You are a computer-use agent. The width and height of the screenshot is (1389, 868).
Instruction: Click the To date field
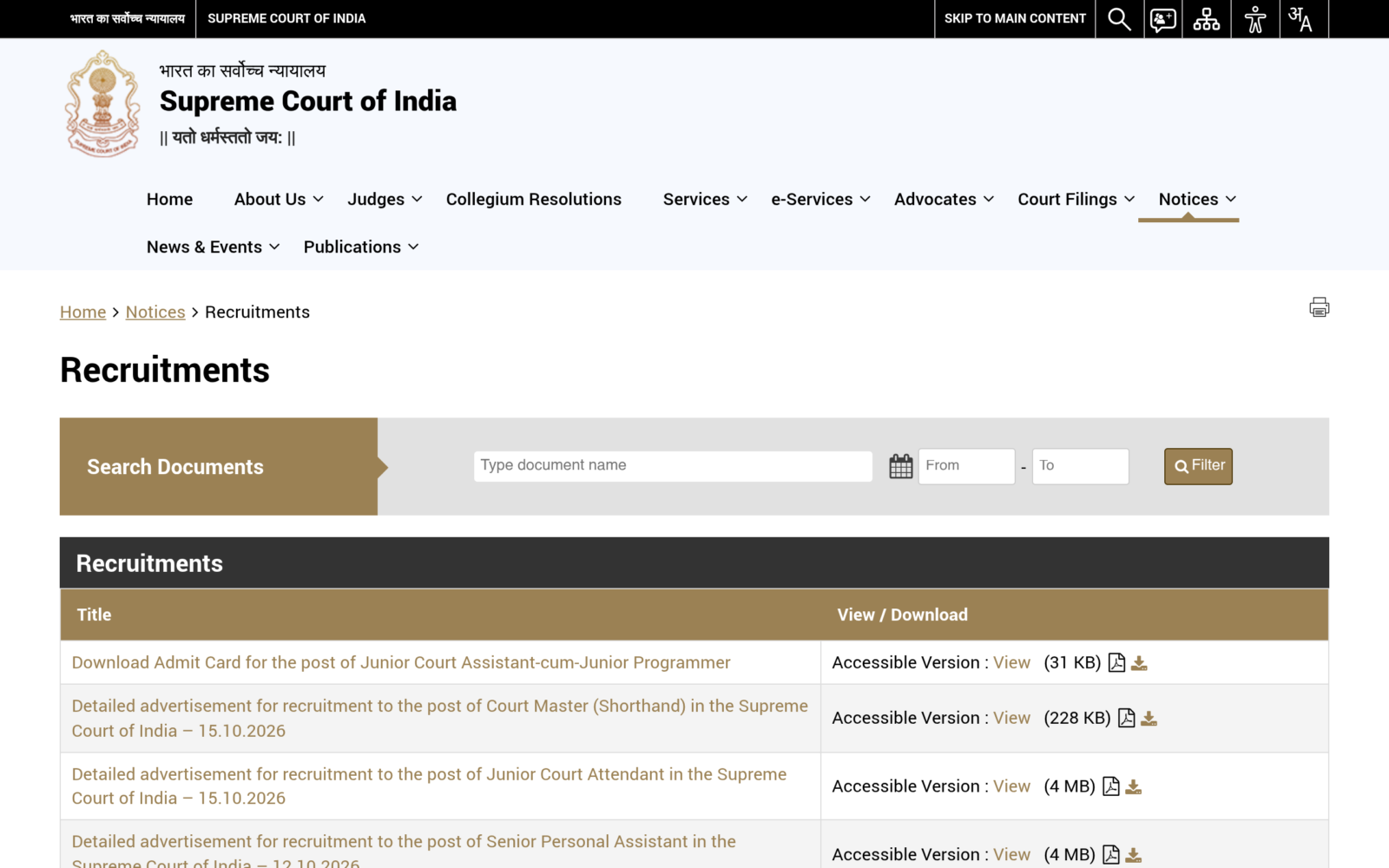tap(1080, 466)
